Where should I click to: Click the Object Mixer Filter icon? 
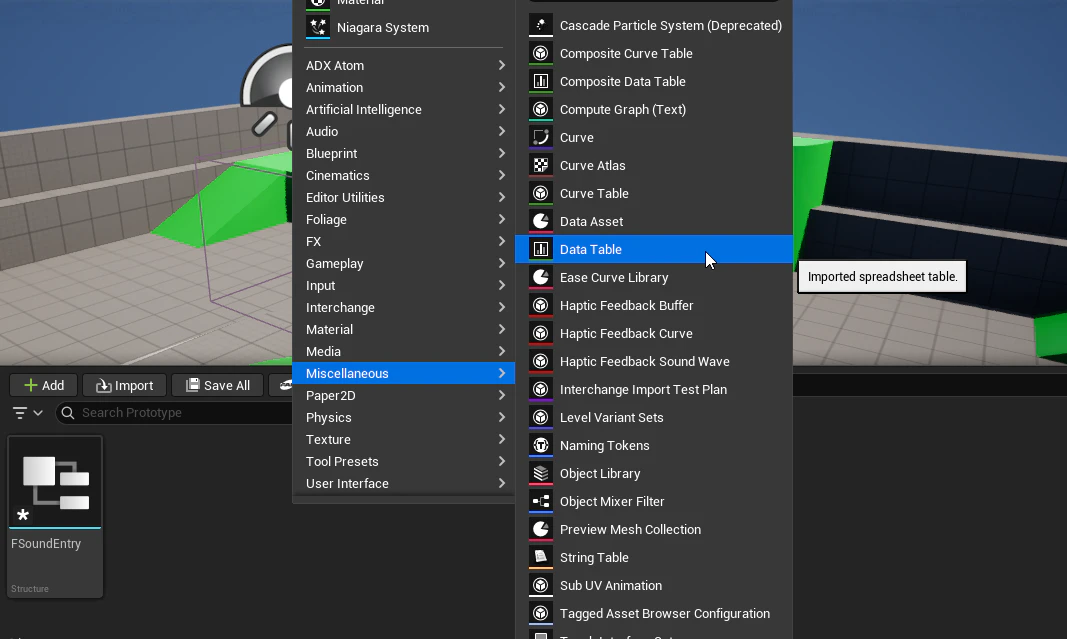540,502
